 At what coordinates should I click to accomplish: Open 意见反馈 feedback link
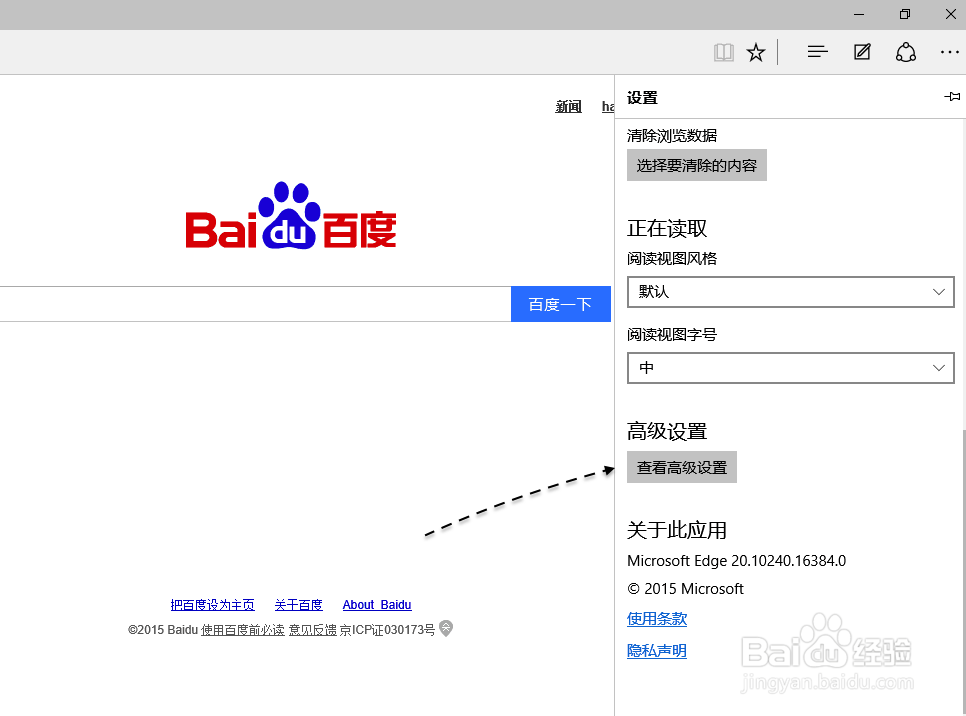coord(313,630)
